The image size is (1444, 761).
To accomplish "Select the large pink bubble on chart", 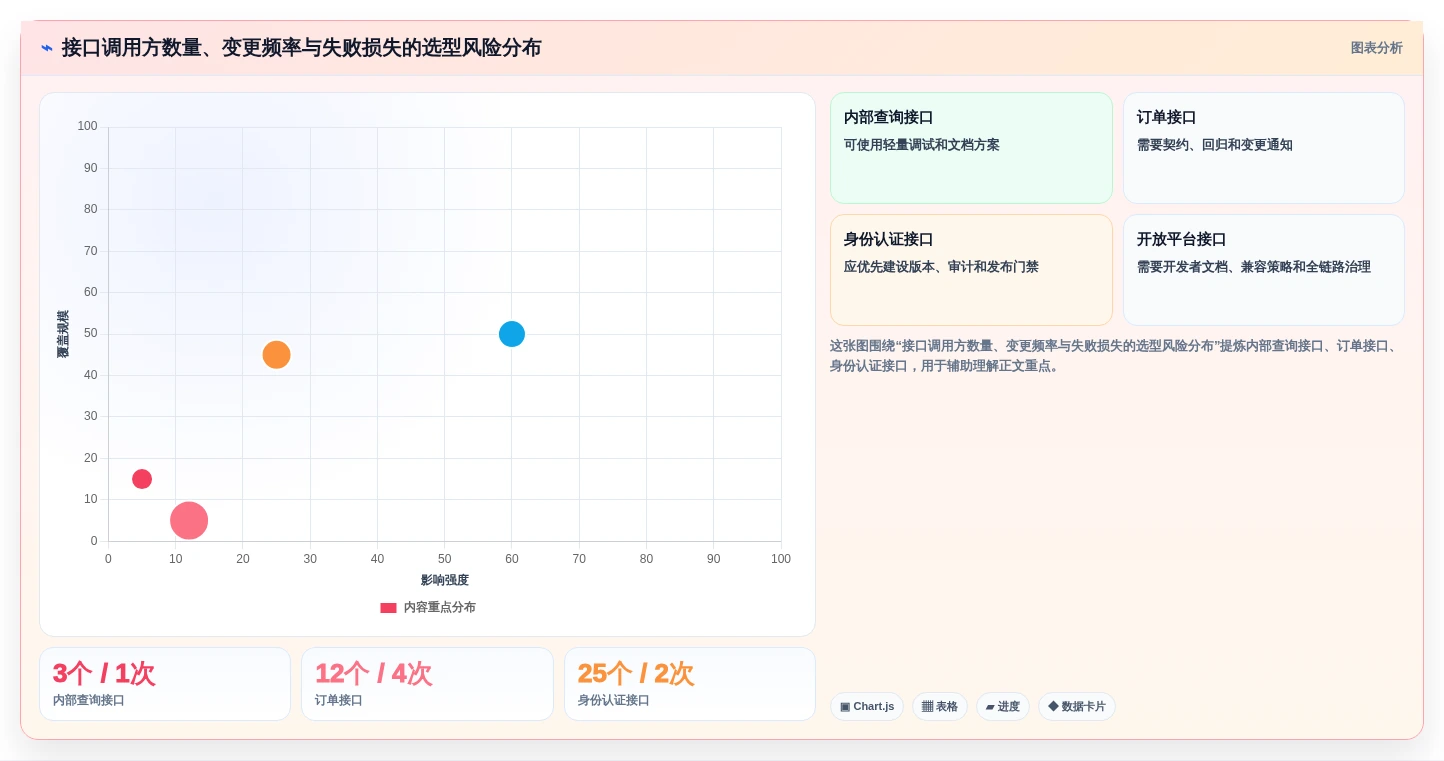I will tap(189, 520).
